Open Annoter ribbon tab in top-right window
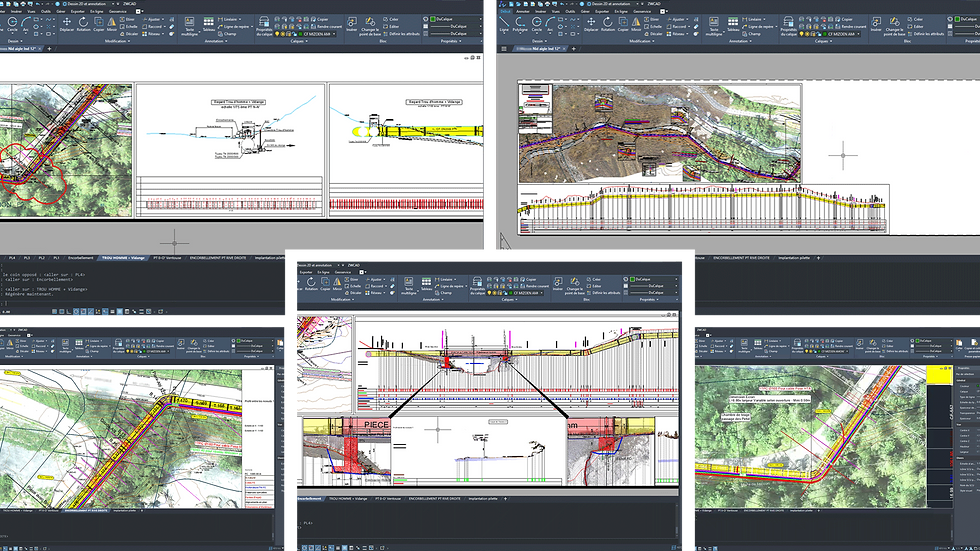980x551 pixels. tap(522, 11)
